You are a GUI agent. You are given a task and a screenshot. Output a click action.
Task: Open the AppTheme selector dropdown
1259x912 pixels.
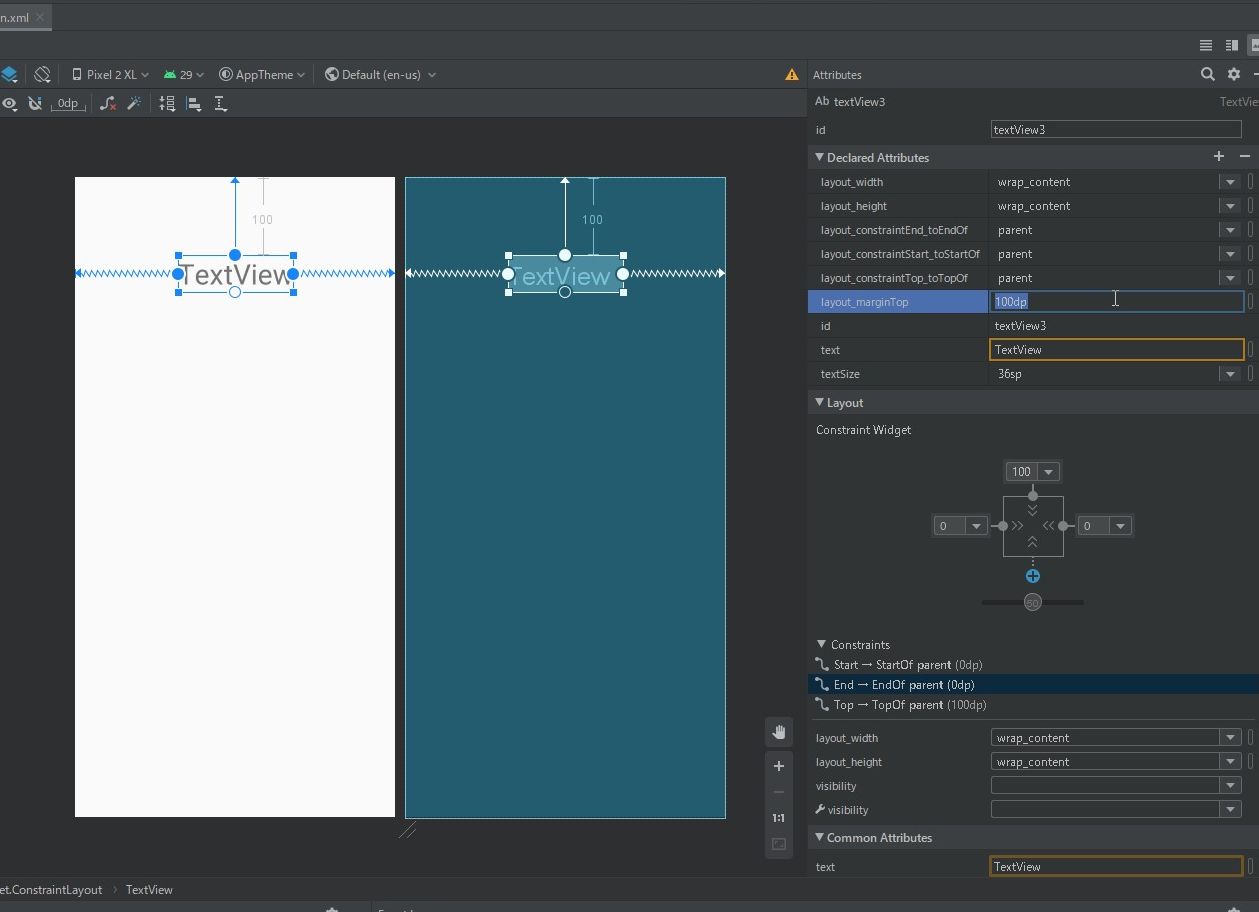click(x=261, y=74)
